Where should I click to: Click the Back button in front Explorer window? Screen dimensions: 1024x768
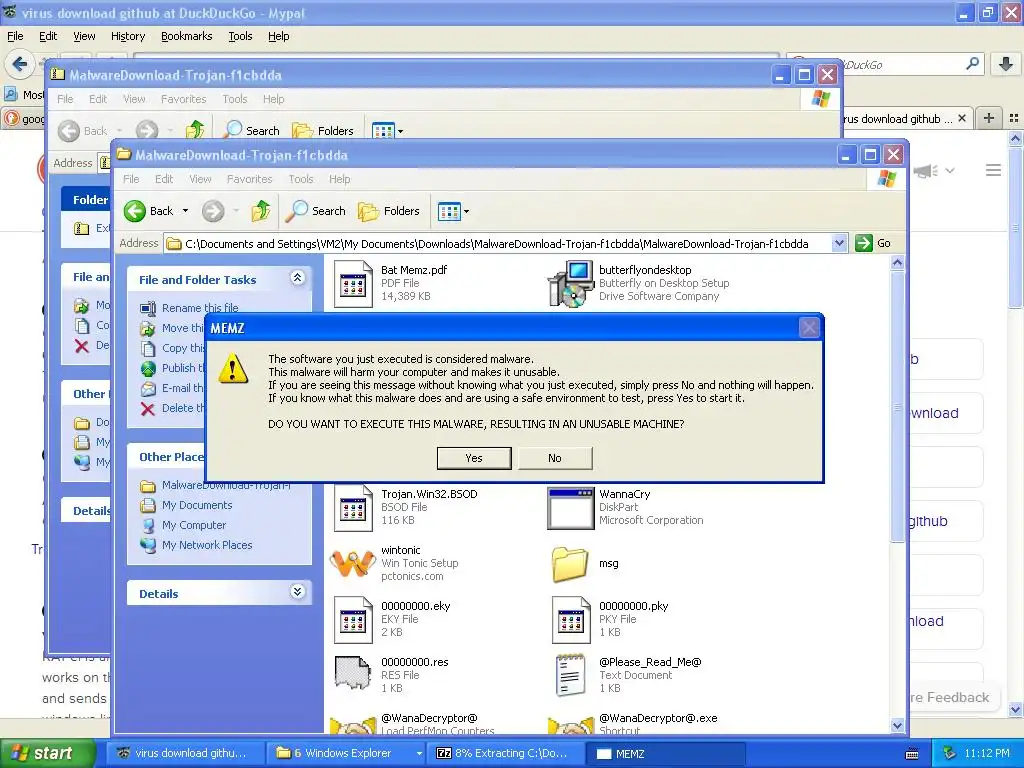[x=150, y=211]
